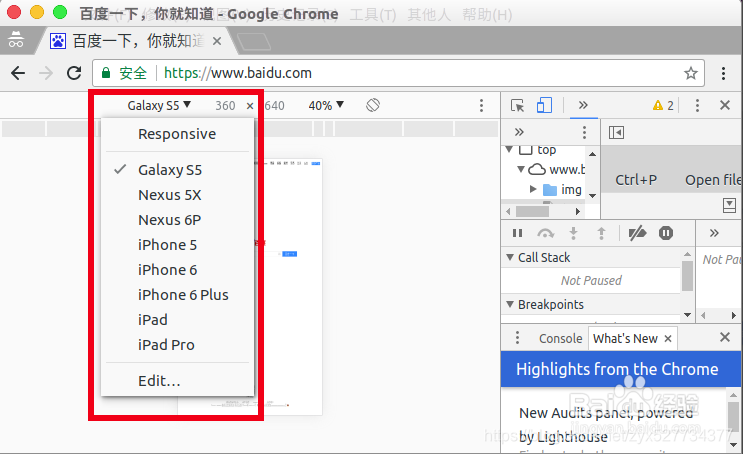Click the width field showing 360
This screenshot has height=454, width=743.
225,105
